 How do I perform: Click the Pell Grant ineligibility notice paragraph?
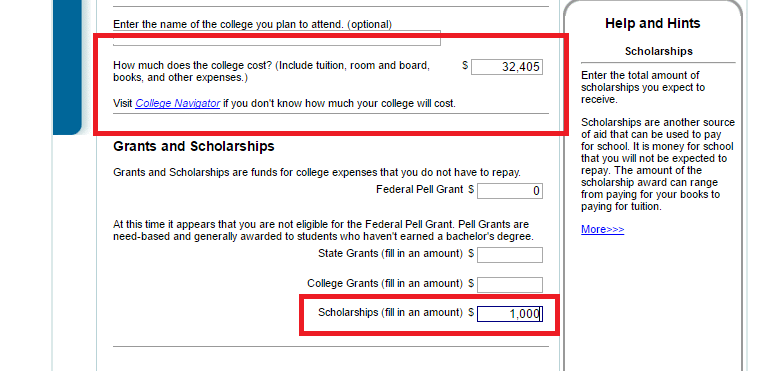coord(324,230)
